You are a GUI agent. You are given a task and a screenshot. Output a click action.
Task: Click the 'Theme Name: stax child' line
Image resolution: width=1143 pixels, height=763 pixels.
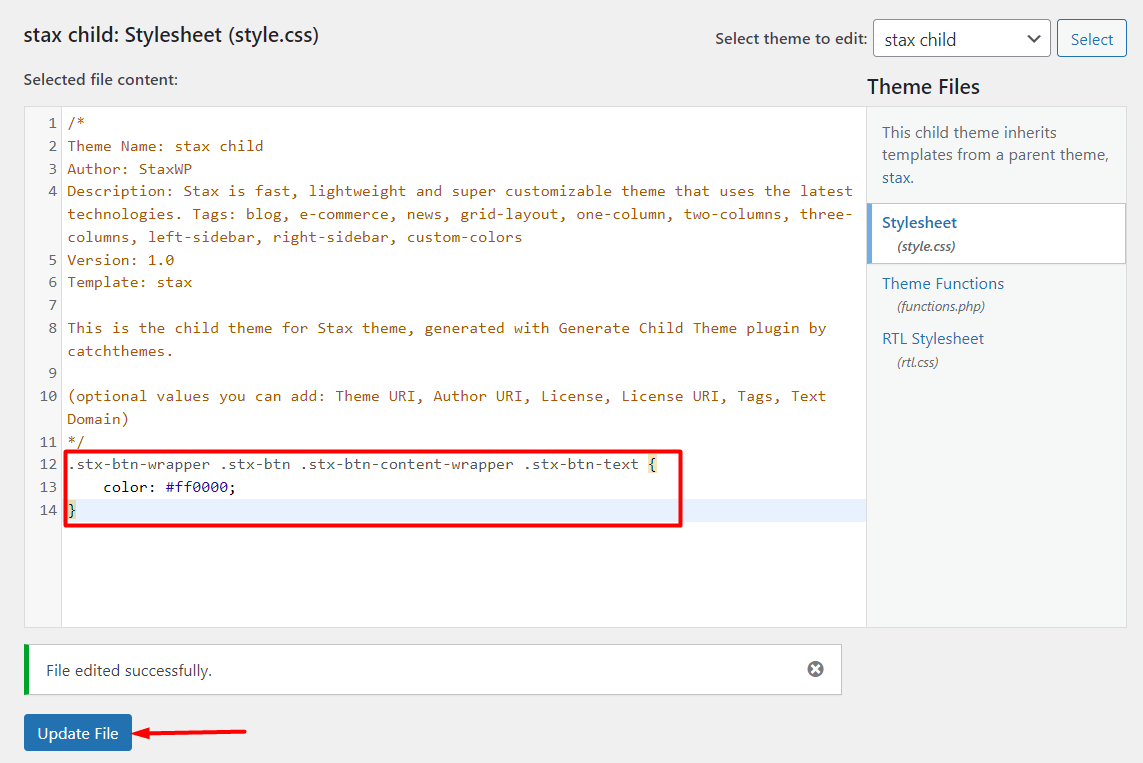[164, 145]
